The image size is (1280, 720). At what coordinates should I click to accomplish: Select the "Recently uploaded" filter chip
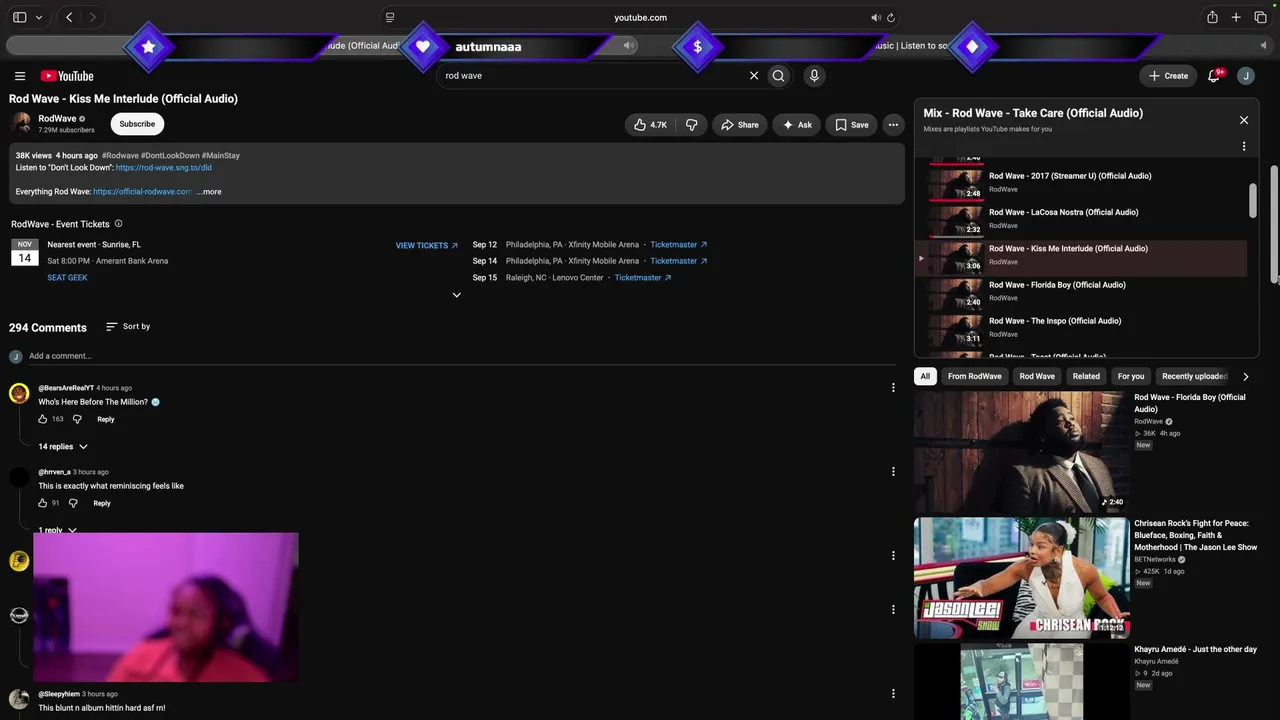[1194, 377]
